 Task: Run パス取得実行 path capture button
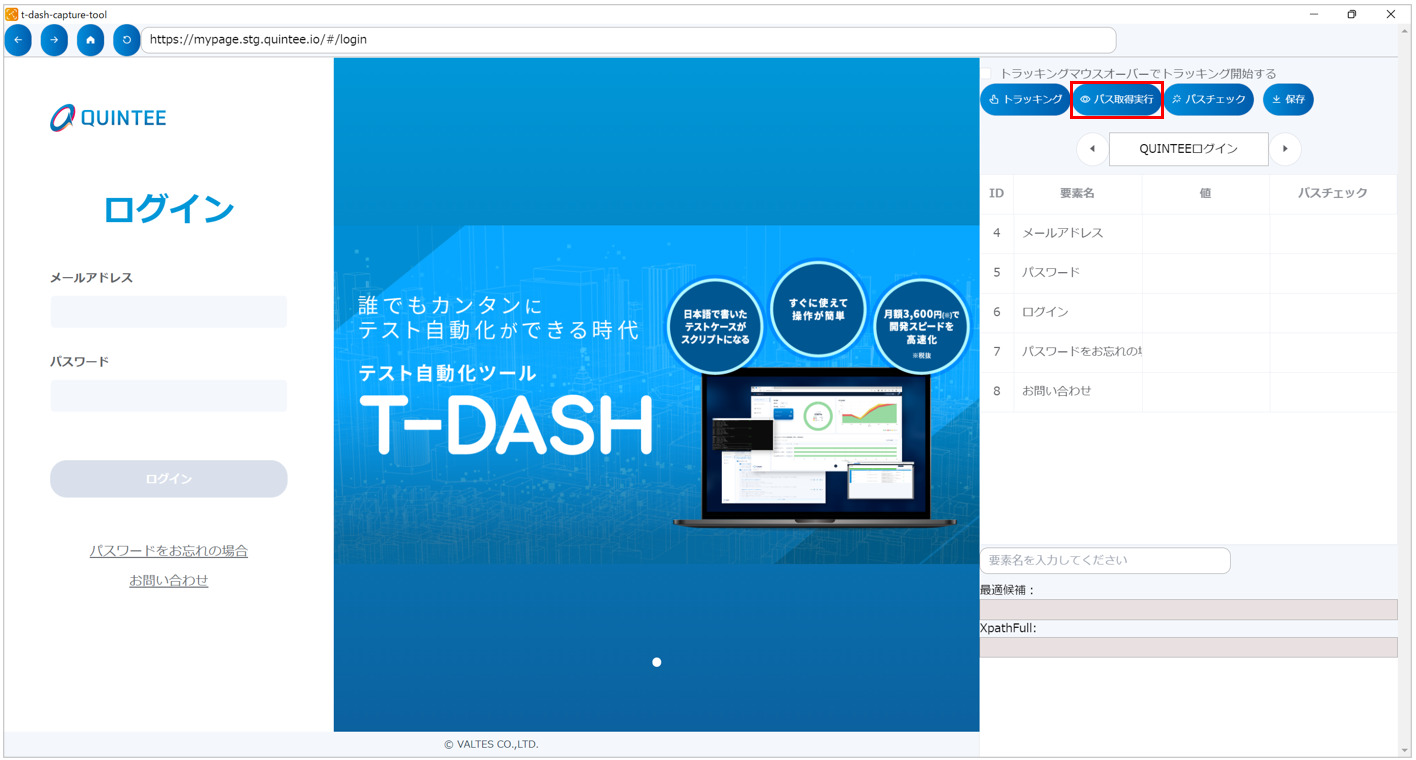pos(1116,100)
